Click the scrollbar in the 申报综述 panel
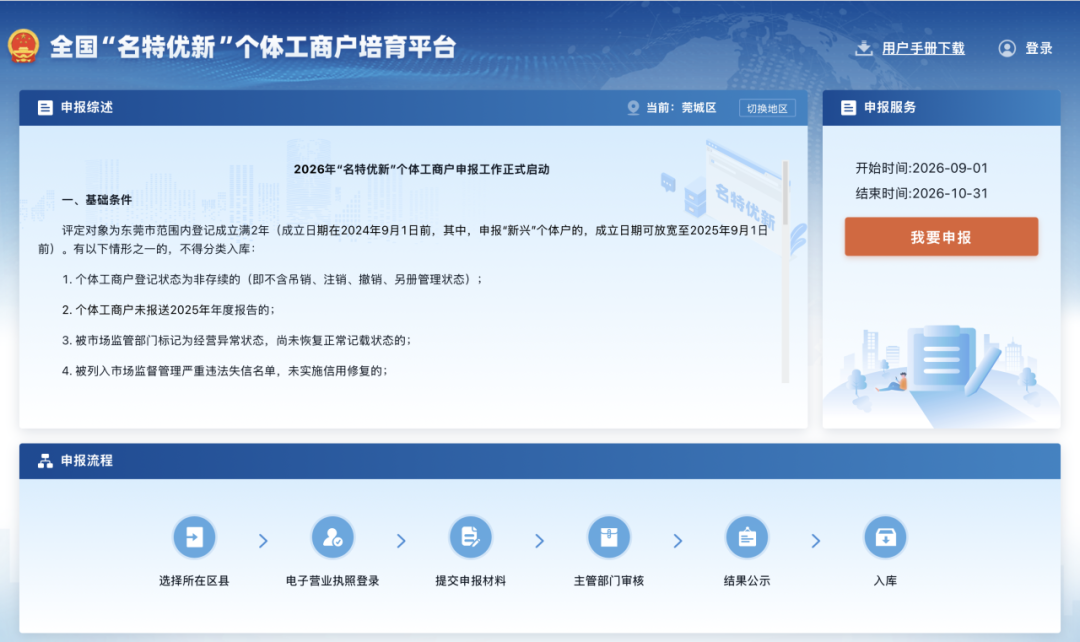This screenshot has width=1080, height=642. 785,271
